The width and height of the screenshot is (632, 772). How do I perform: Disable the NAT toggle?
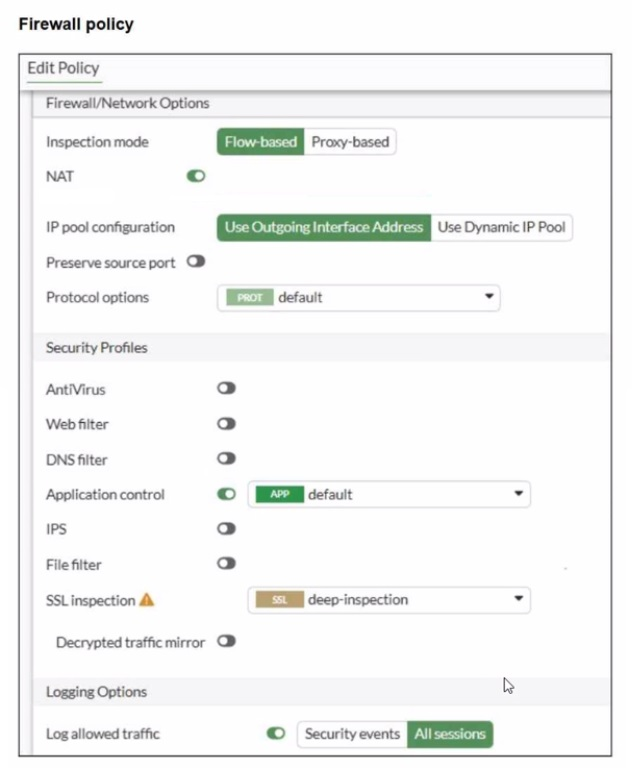196,176
